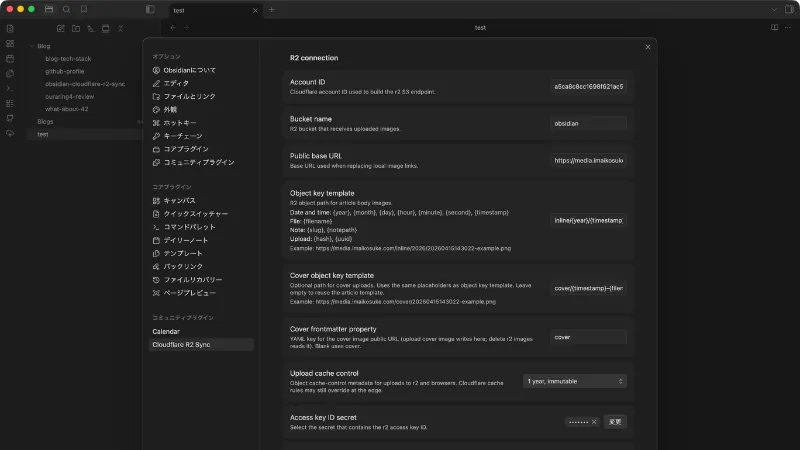Open more options three-dot menu
Viewport: 800px width, 450px height.
[x=788, y=28]
